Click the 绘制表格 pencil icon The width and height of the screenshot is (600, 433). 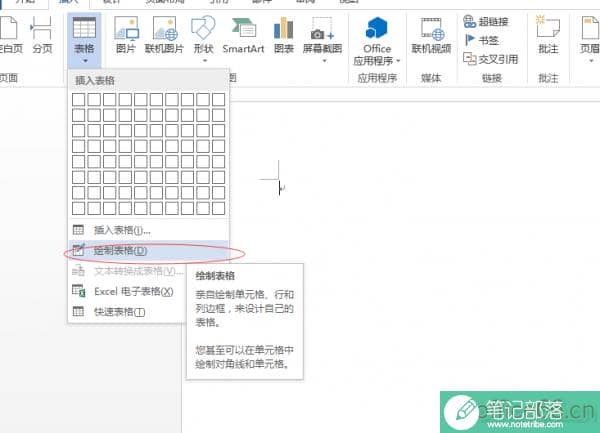pos(78,249)
